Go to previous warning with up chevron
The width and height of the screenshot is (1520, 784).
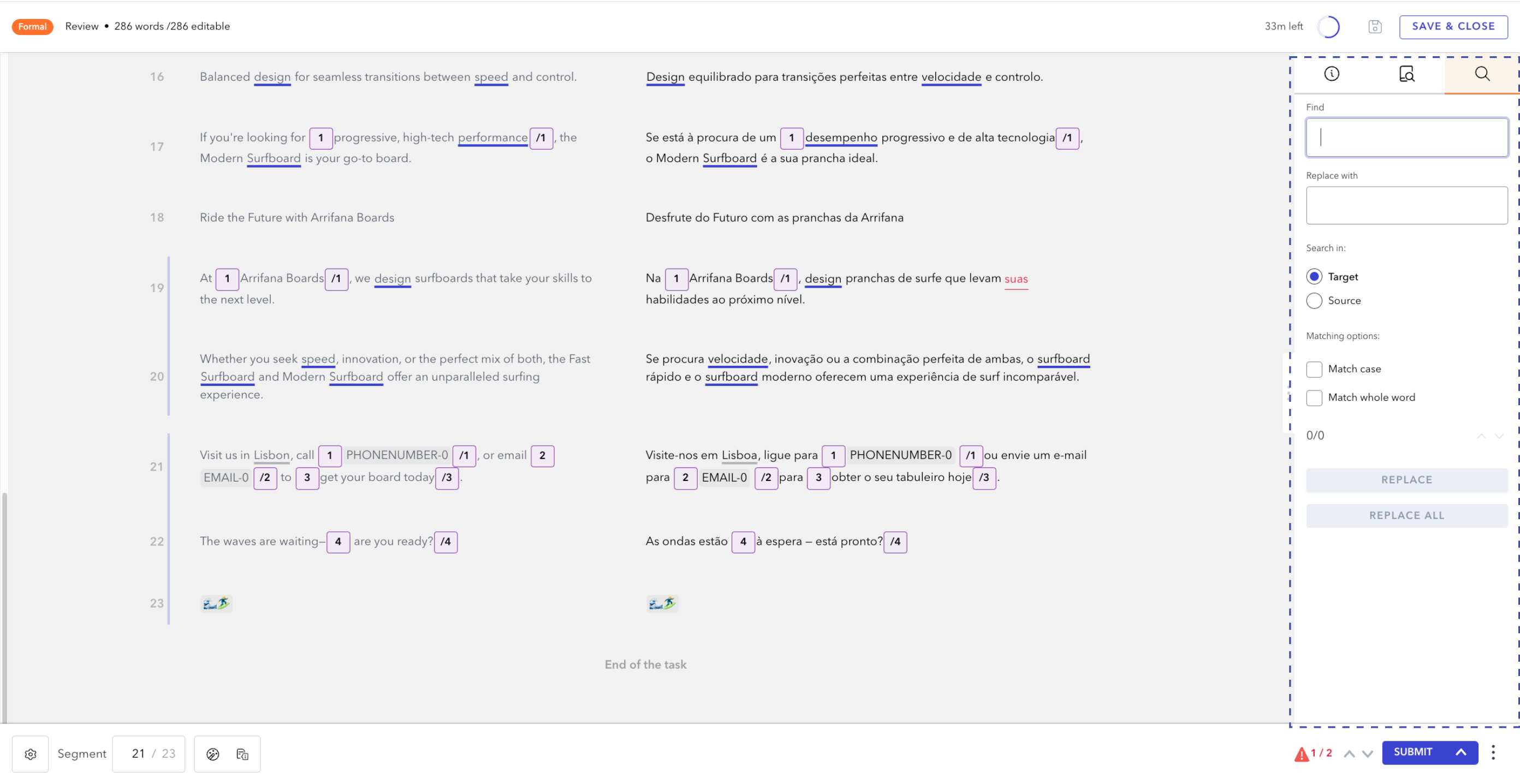tap(1349, 753)
